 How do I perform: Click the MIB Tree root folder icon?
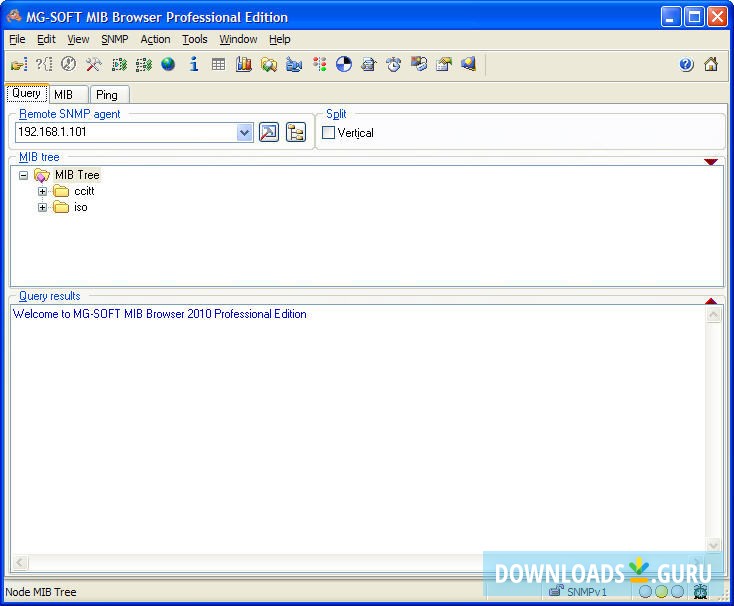point(42,175)
